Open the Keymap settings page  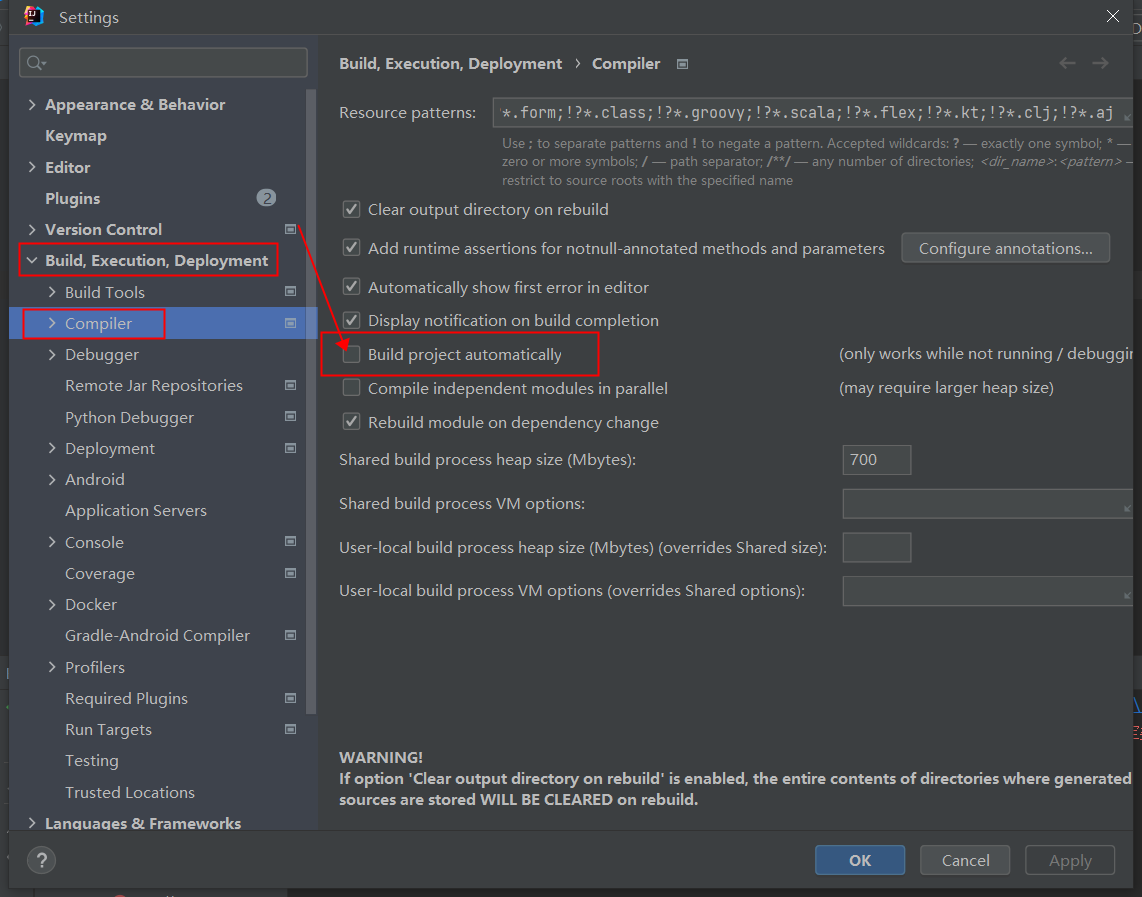[76, 136]
